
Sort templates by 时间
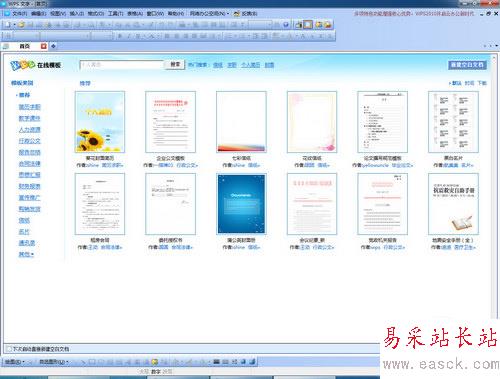469,83
